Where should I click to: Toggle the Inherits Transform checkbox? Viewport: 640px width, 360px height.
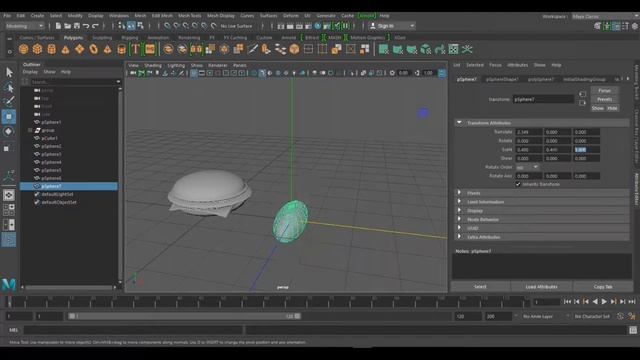518,184
